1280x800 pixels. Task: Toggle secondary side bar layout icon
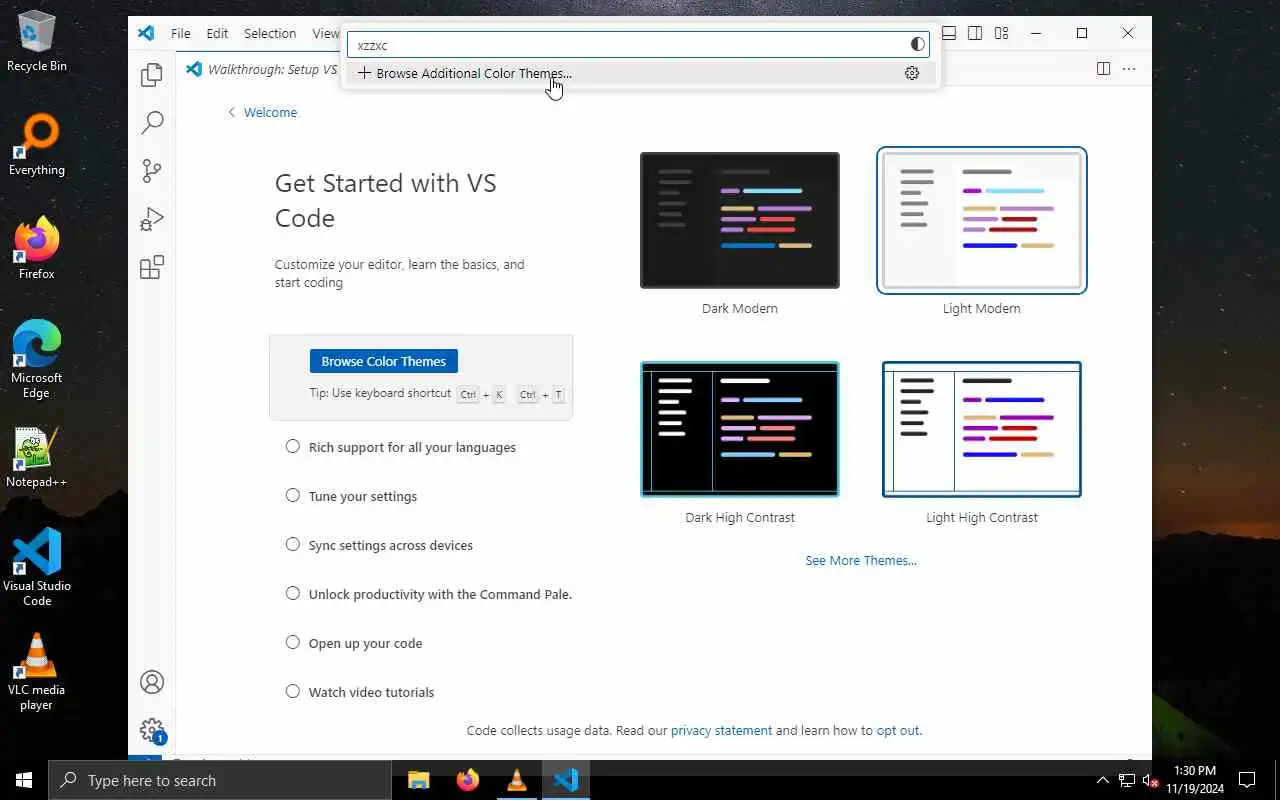point(975,33)
